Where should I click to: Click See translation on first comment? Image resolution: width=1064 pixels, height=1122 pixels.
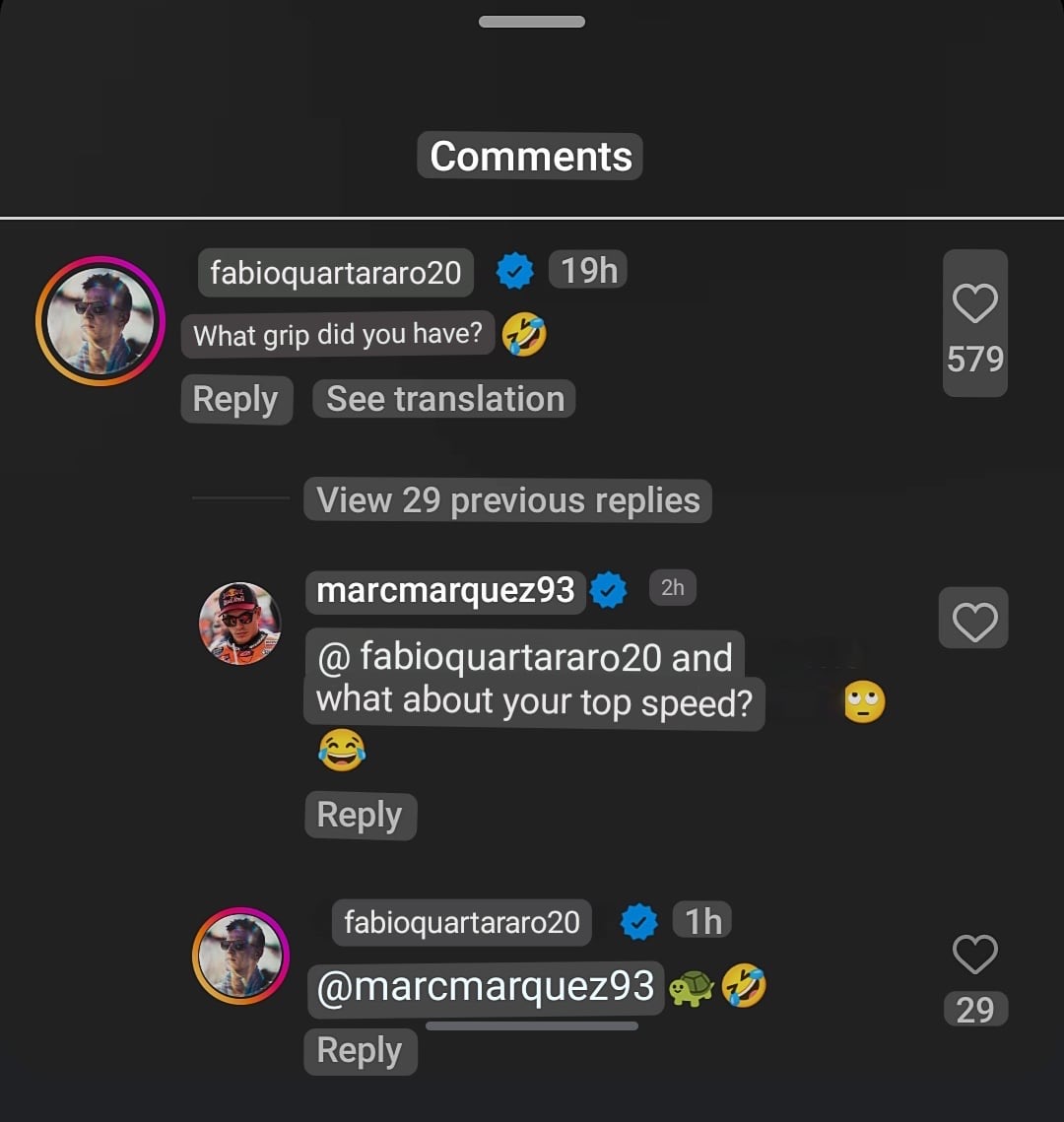tap(444, 399)
